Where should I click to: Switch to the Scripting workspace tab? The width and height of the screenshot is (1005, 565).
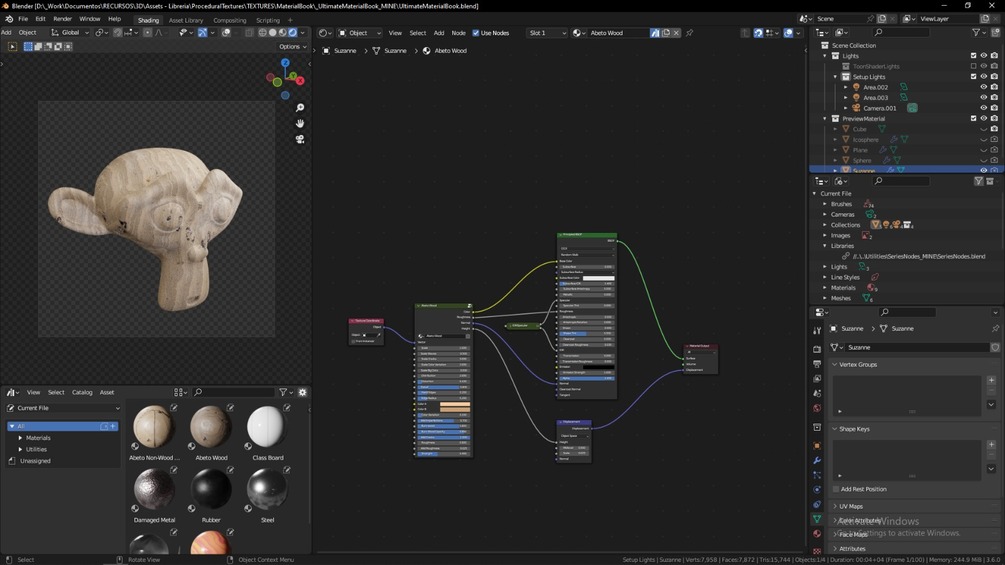point(268,20)
